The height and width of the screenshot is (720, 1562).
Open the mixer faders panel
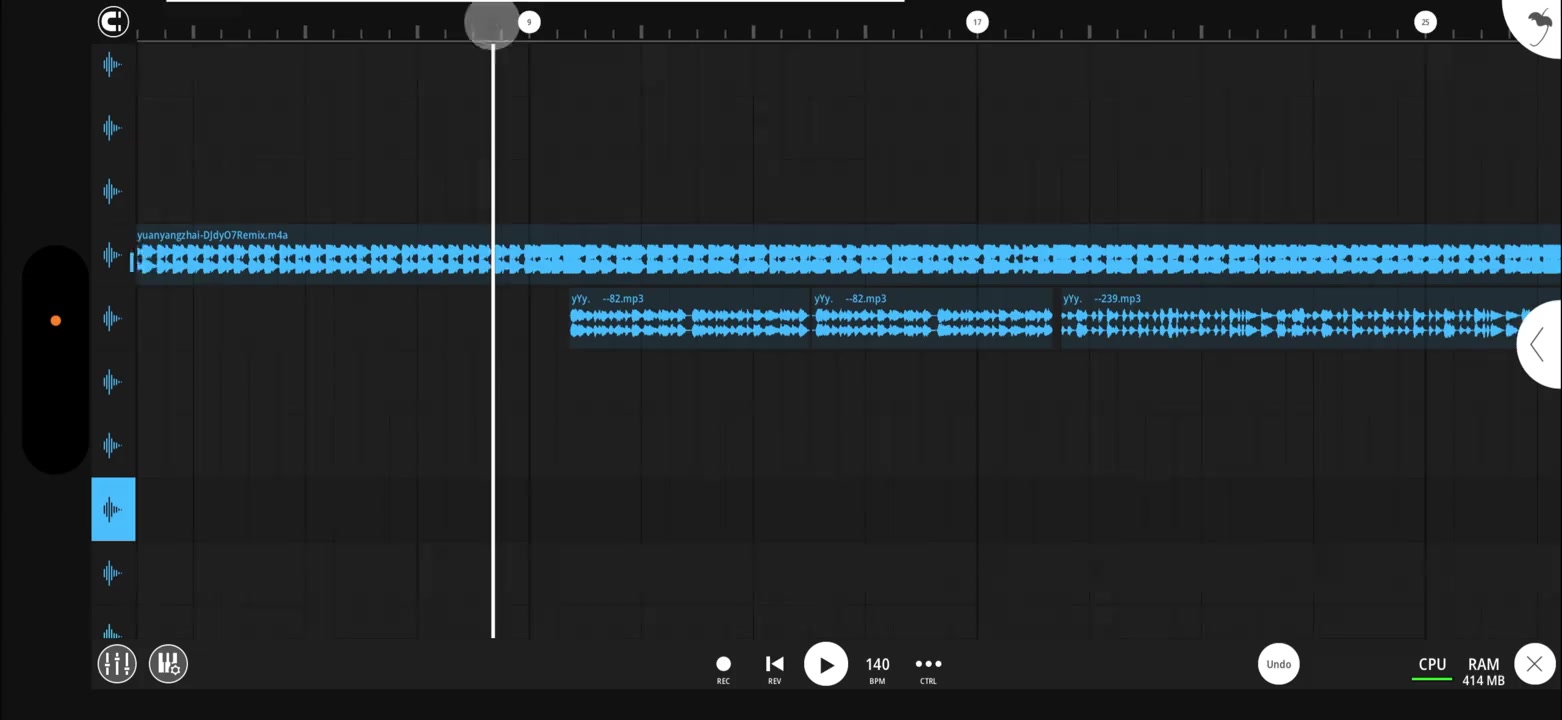117,663
